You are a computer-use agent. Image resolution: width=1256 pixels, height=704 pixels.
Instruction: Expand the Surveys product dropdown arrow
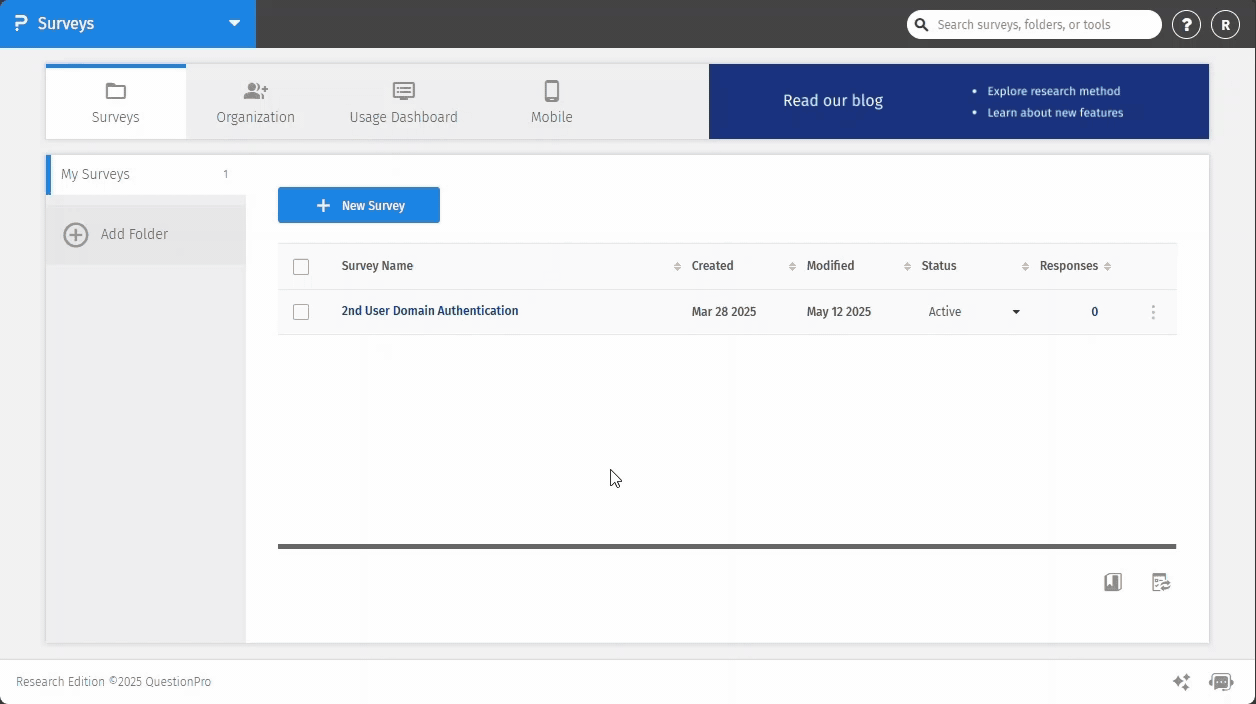coord(234,23)
